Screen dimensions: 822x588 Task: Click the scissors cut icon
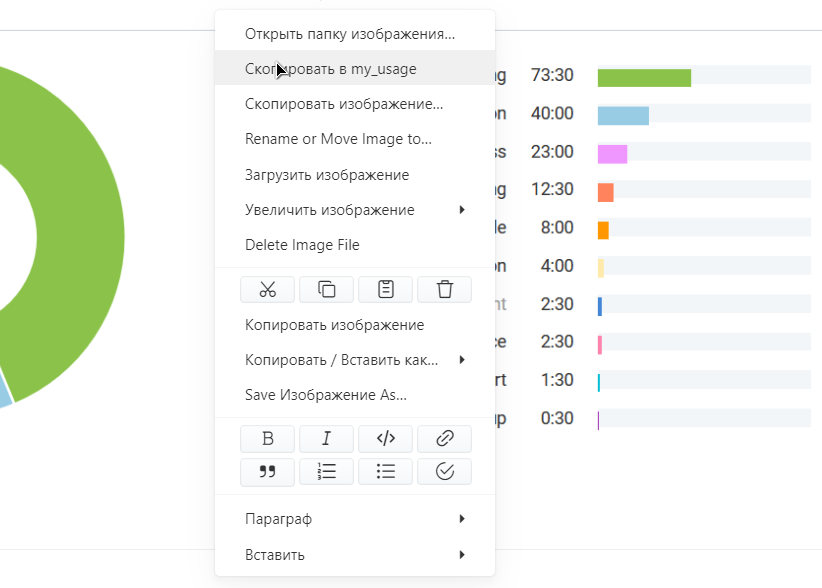(267, 290)
